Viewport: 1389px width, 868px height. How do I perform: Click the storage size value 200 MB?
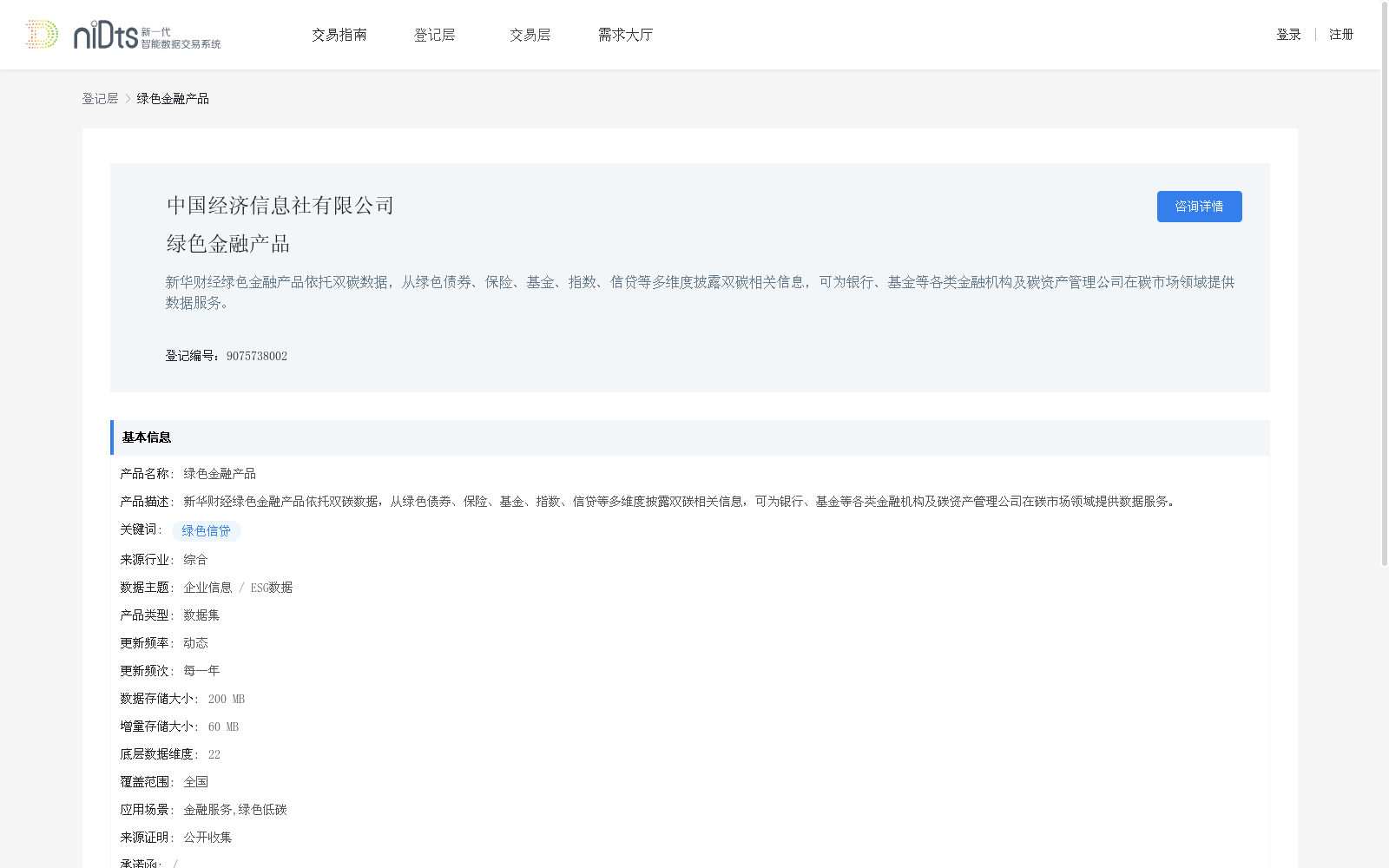[227, 699]
